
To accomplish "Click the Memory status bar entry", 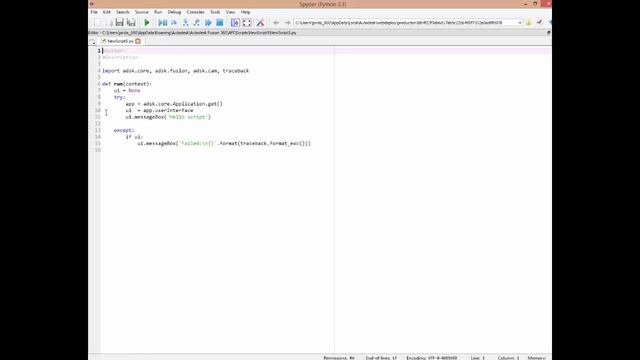I will pyautogui.click(x=537, y=358).
